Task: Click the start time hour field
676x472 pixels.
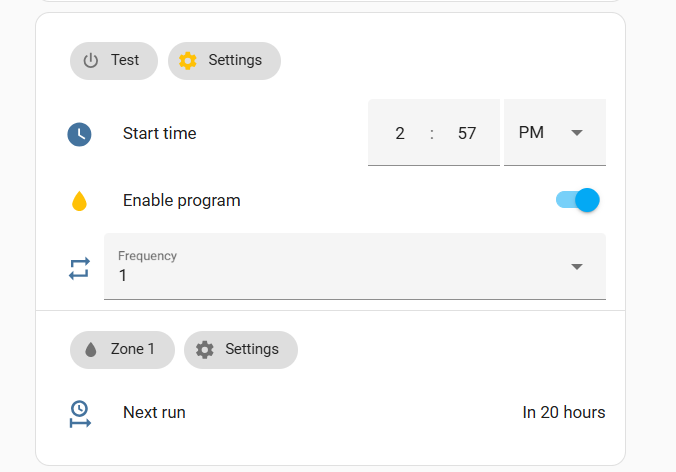Action: pyautogui.click(x=400, y=133)
